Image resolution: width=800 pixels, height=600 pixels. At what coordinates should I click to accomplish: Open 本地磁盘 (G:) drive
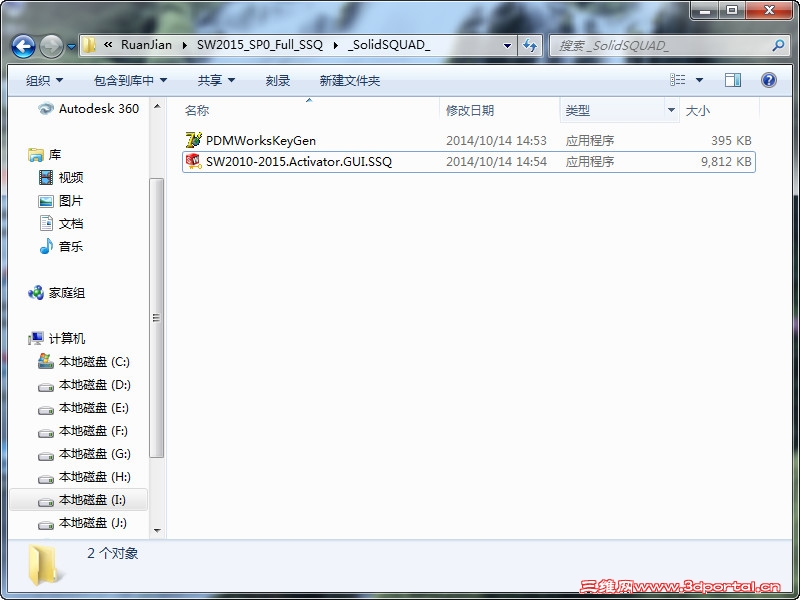coord(84,454)
